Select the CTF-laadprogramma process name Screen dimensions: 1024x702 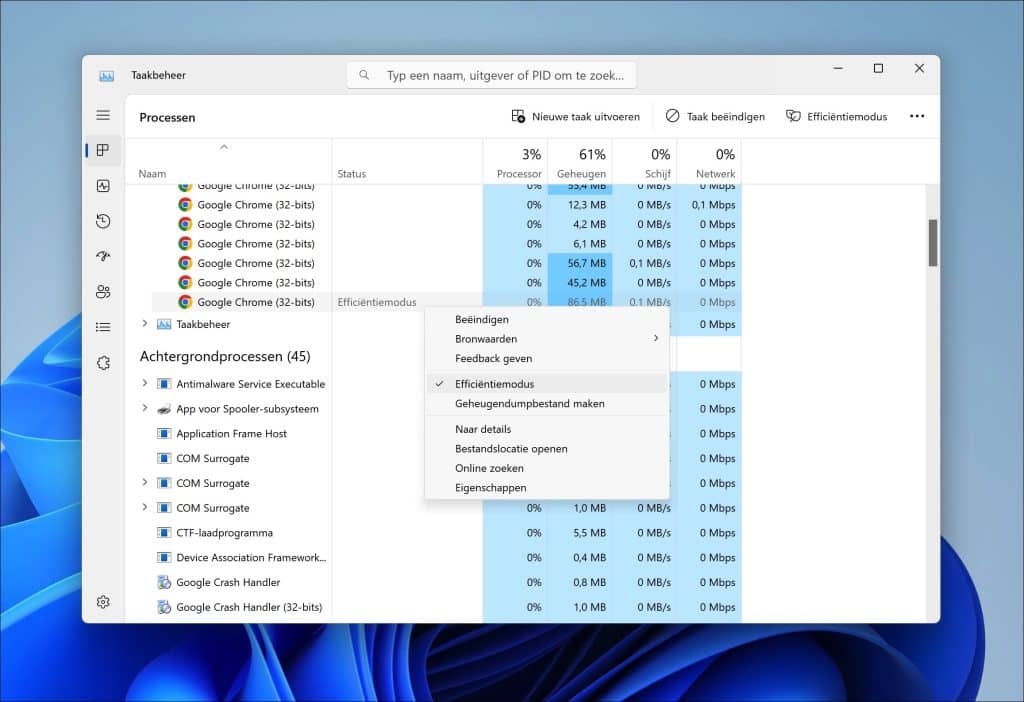[225, 533]
